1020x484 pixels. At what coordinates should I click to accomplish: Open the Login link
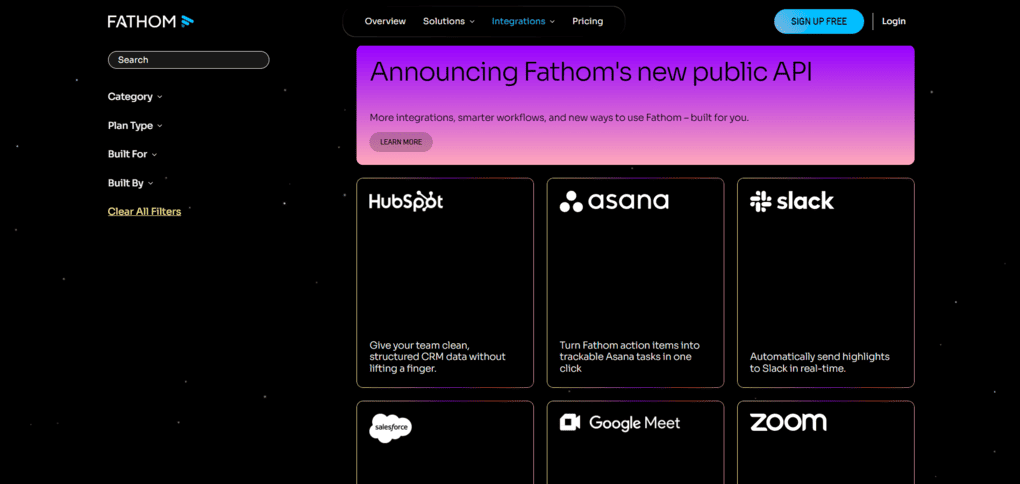pyautogui.click(x=894, y=21)
